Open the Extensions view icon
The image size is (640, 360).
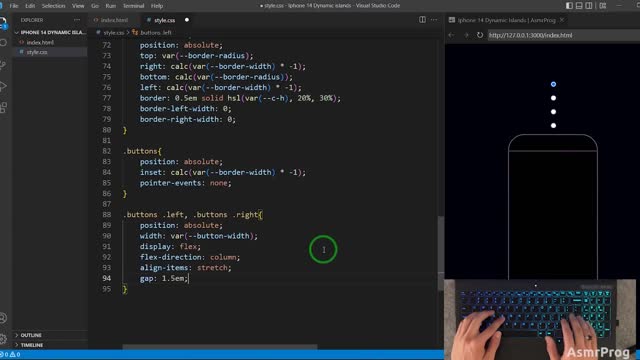[3, 108]
